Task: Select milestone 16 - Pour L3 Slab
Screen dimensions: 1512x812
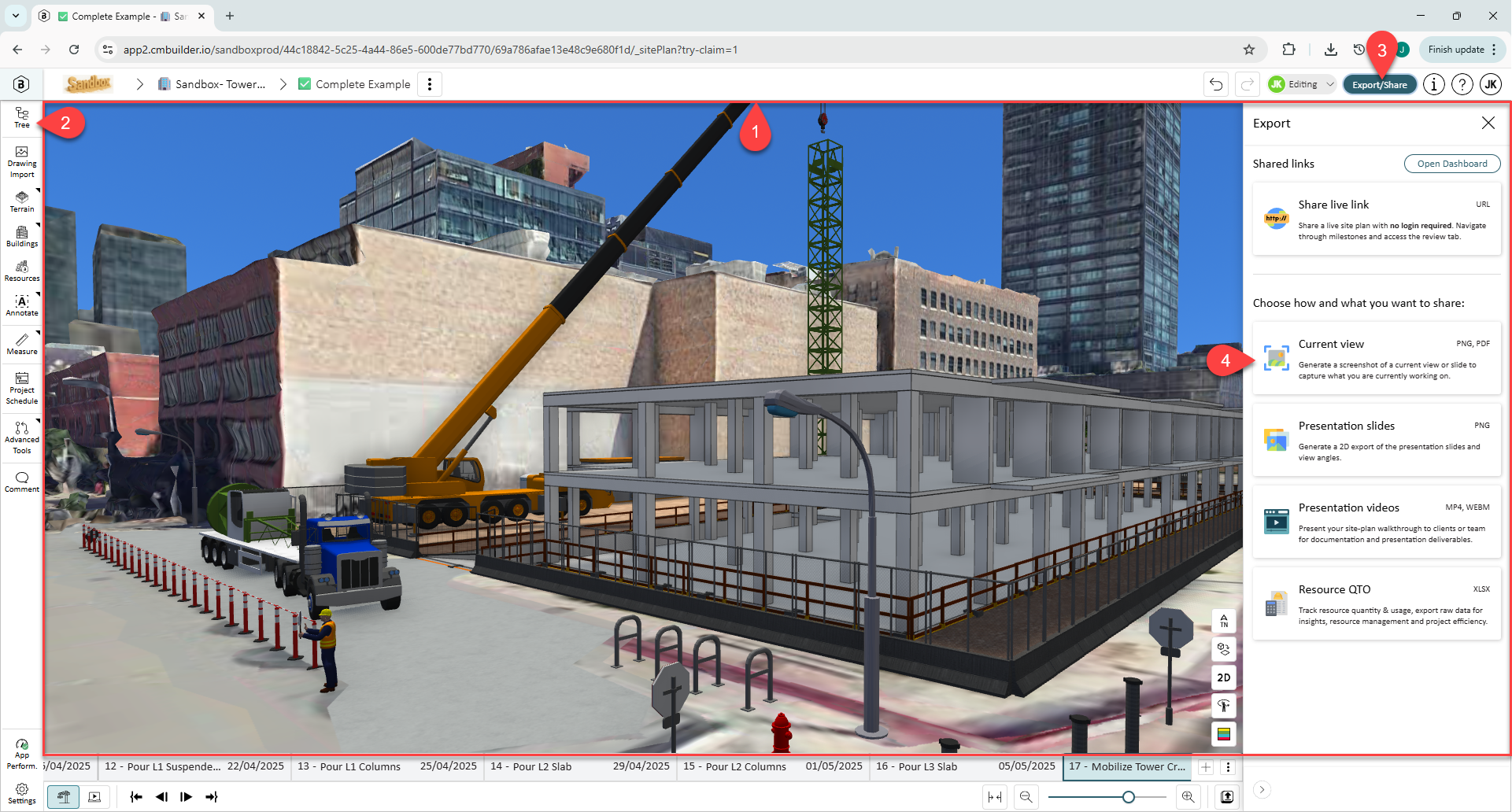Action: tap(965, 766)
